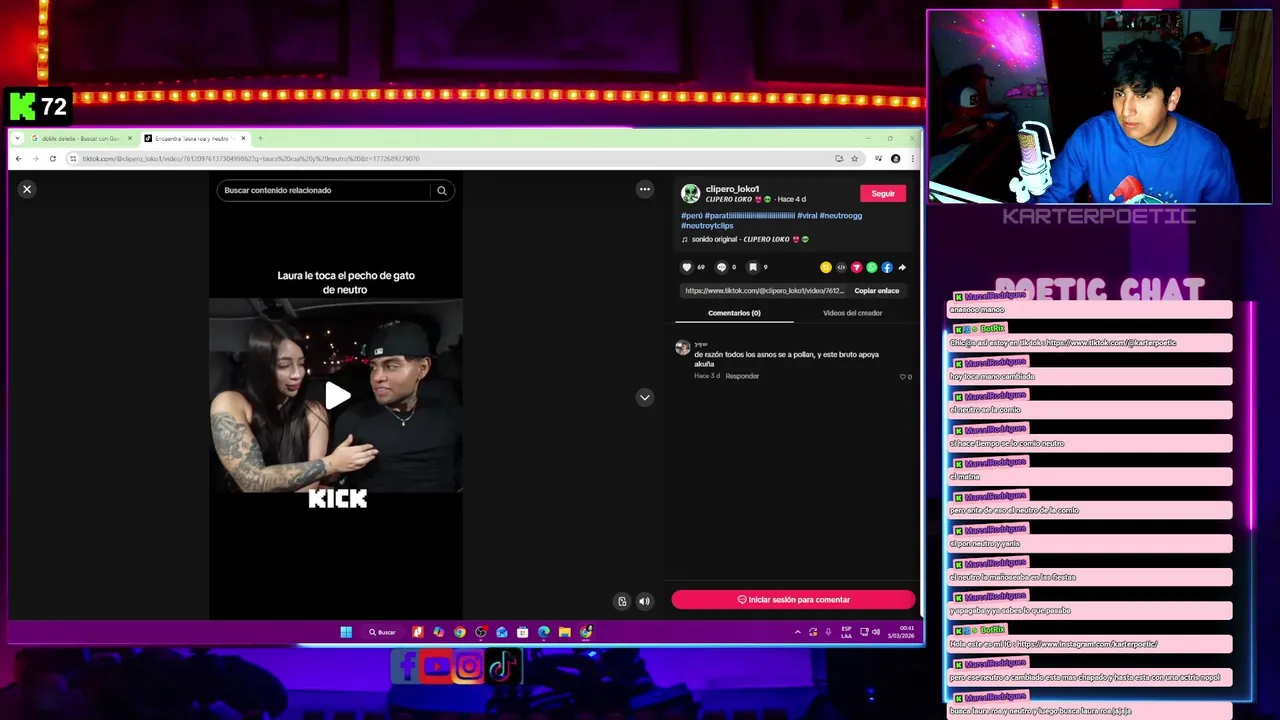Switch to Comentarios (0) tab
This screenshot has width=1280, height=720.
coord(734,313)
